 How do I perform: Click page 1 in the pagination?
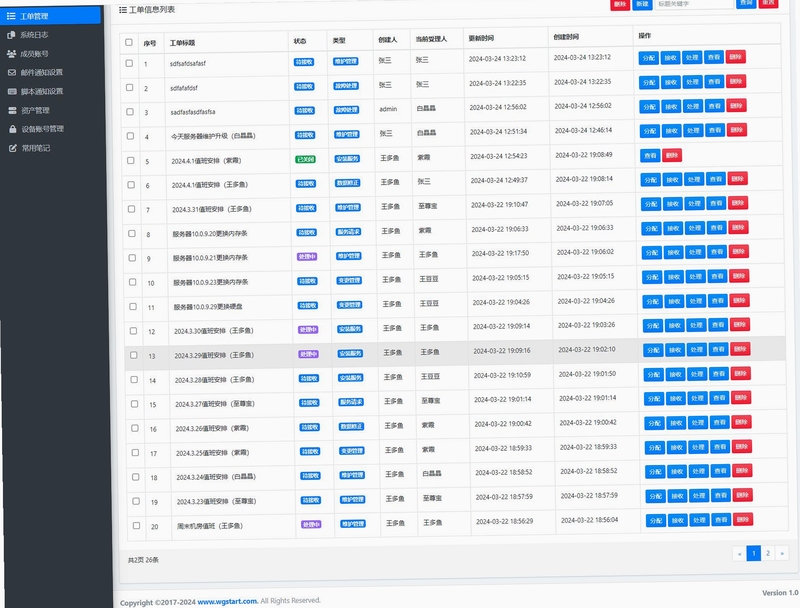tap(754, 553)
